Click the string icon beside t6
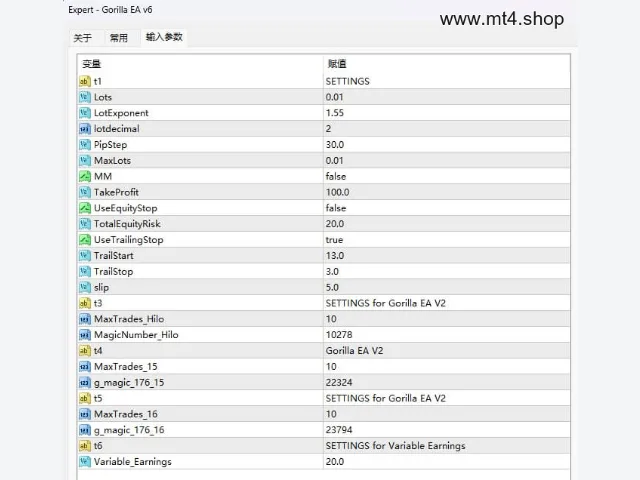Screen dimensions: 640x480 (84, 446)
